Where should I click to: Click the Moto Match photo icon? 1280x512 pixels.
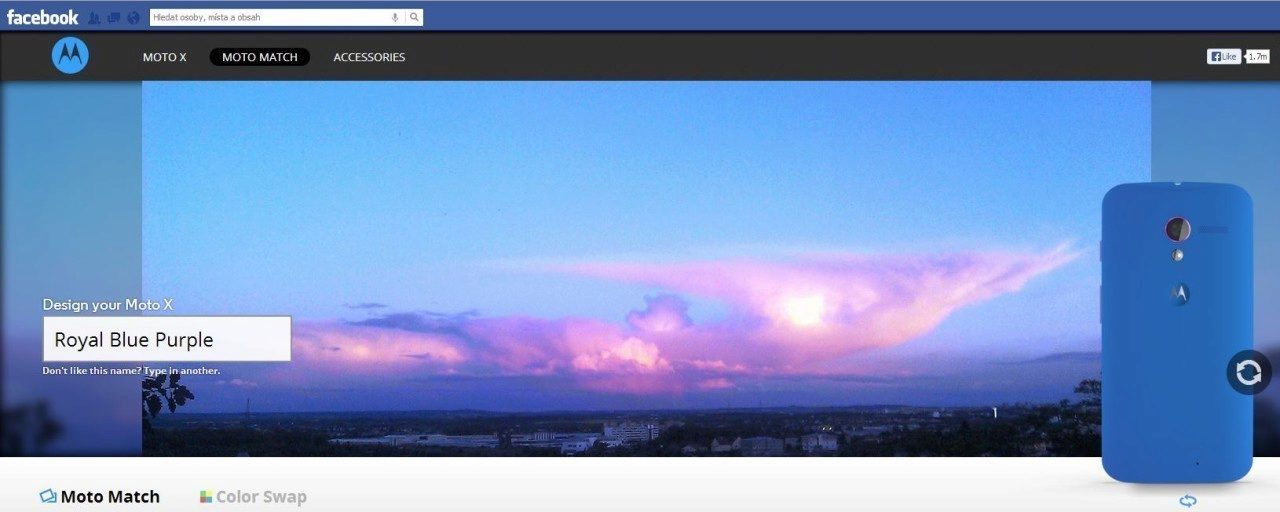pyautogui.click(x=48, y=496)
